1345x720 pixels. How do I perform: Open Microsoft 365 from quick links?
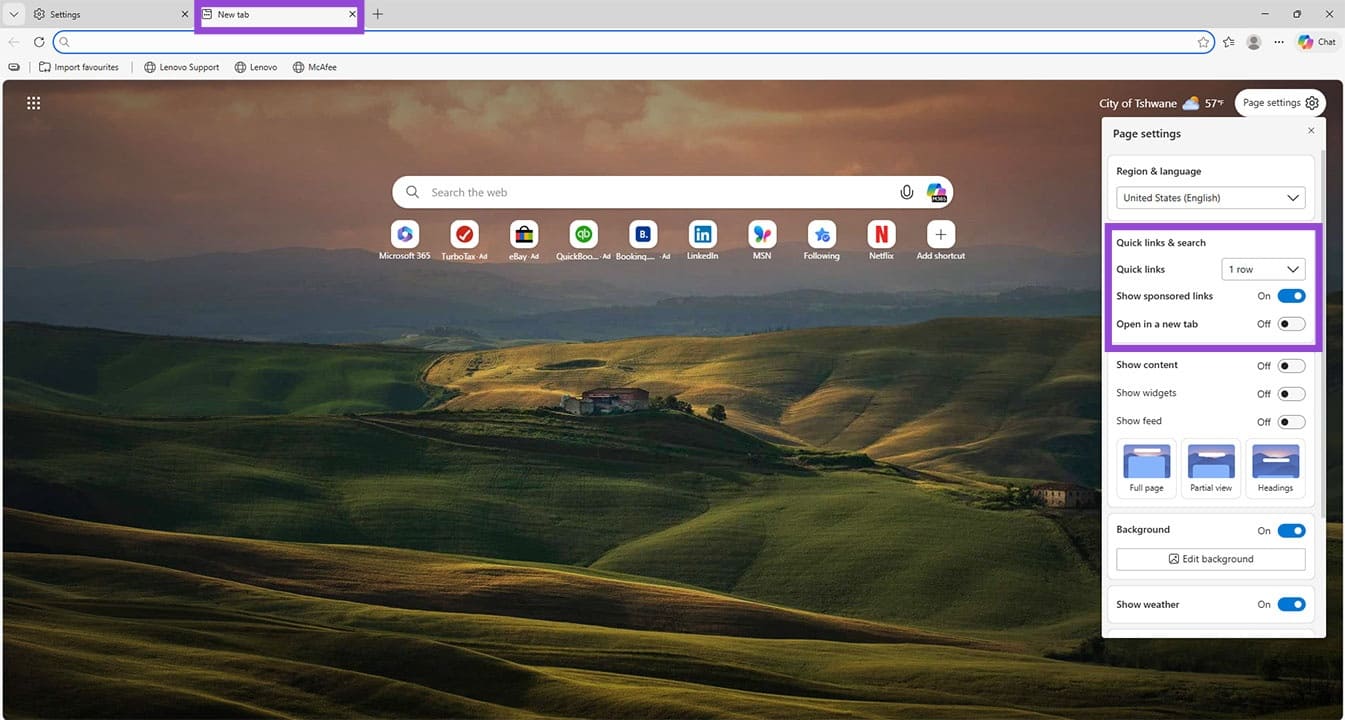(404, 235)
